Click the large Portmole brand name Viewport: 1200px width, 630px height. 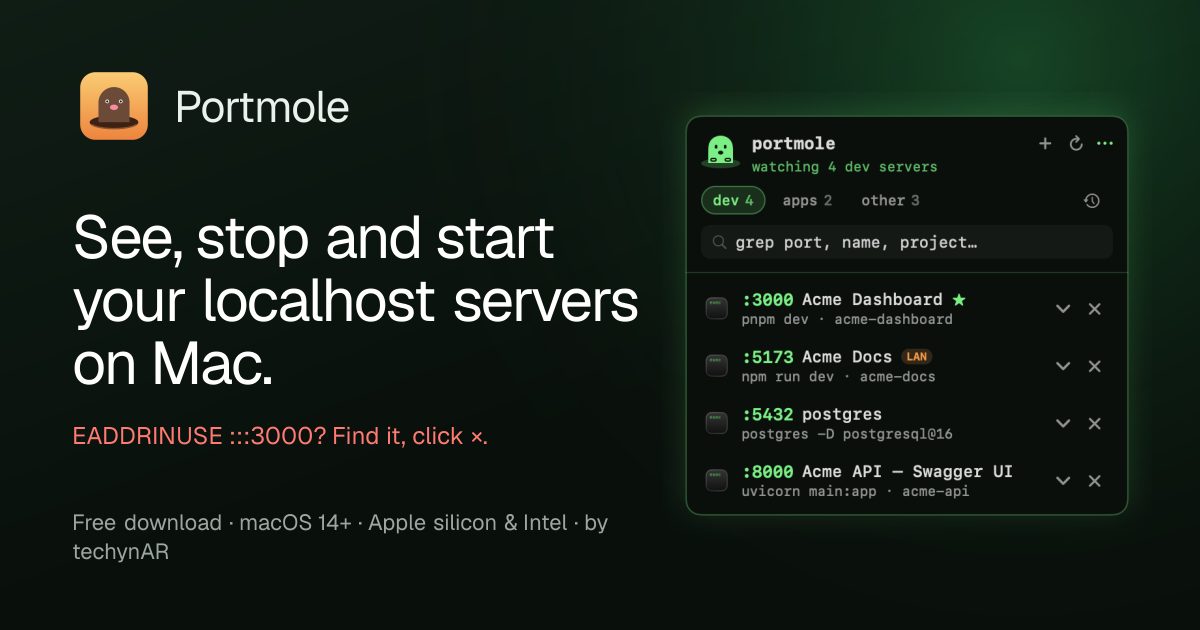coord(262,107)
